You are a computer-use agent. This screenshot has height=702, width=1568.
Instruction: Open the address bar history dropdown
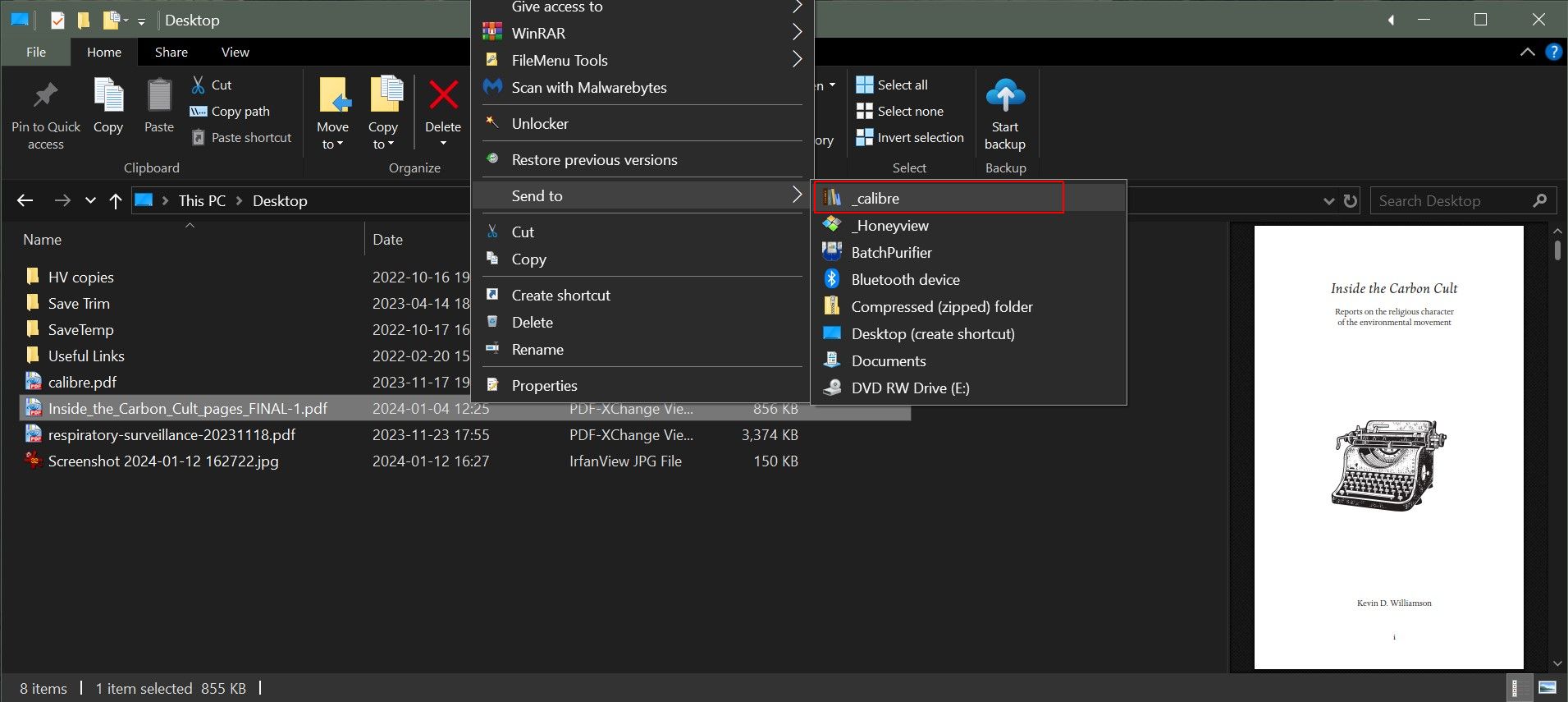[x=1329, y=200]
